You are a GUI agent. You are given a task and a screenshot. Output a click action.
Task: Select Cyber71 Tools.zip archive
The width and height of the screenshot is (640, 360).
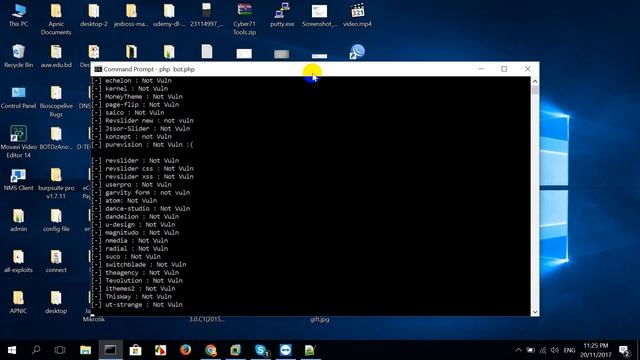(244, 19)
